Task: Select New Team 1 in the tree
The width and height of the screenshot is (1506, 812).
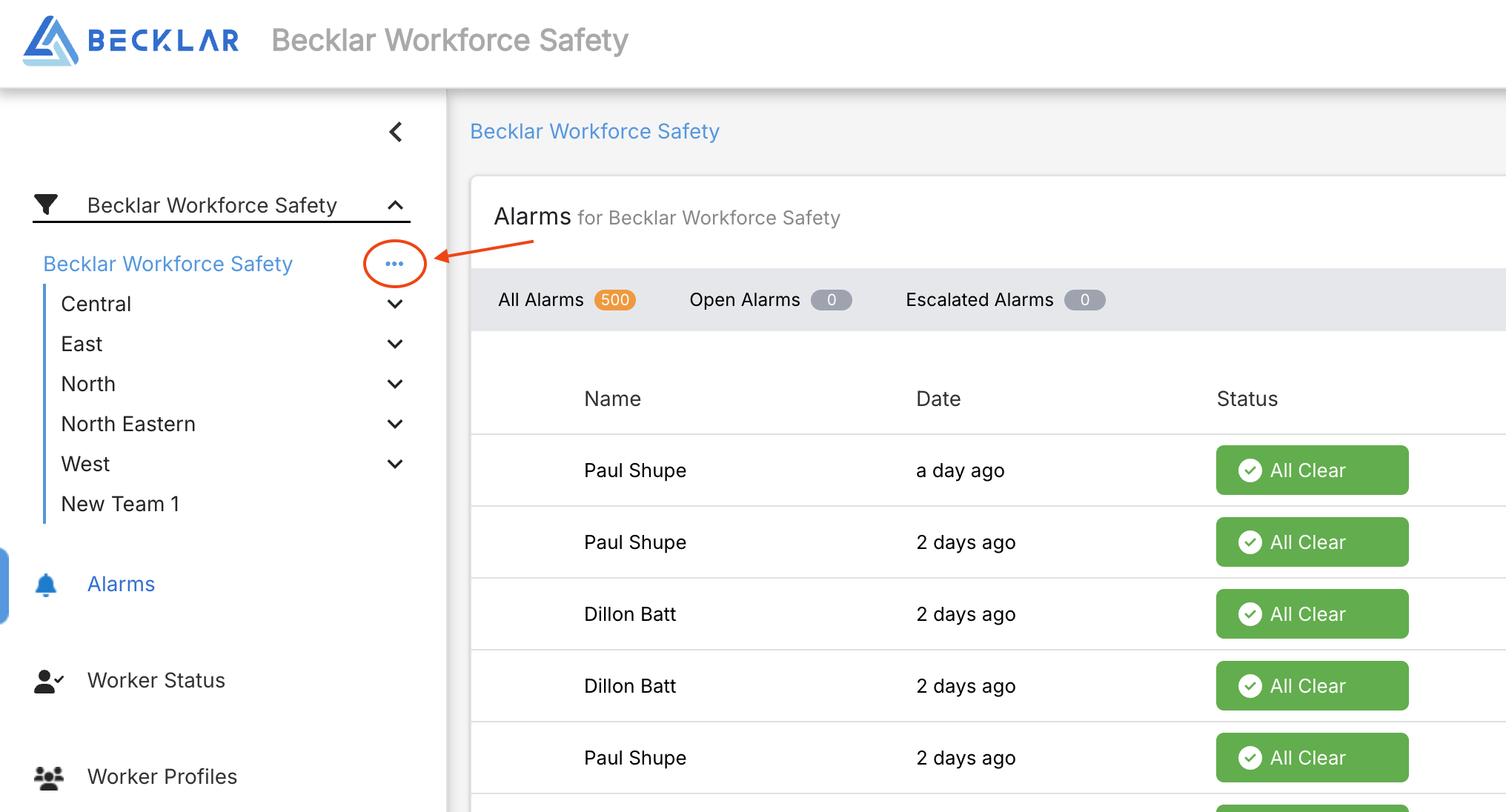Action: point(120,504)
